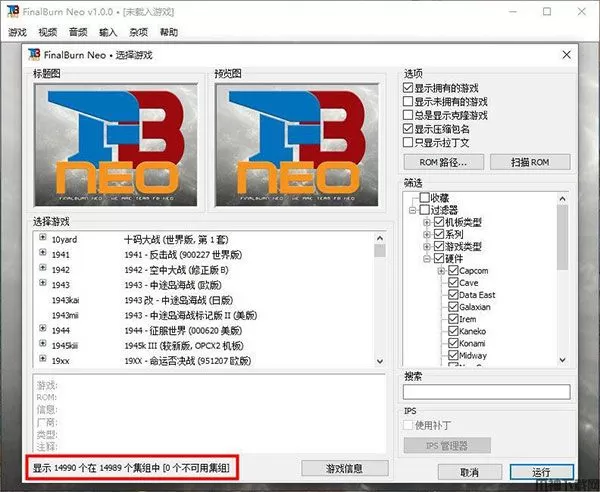Select 1942 - 空中大战 game title
600x492 pixels.
176,270
